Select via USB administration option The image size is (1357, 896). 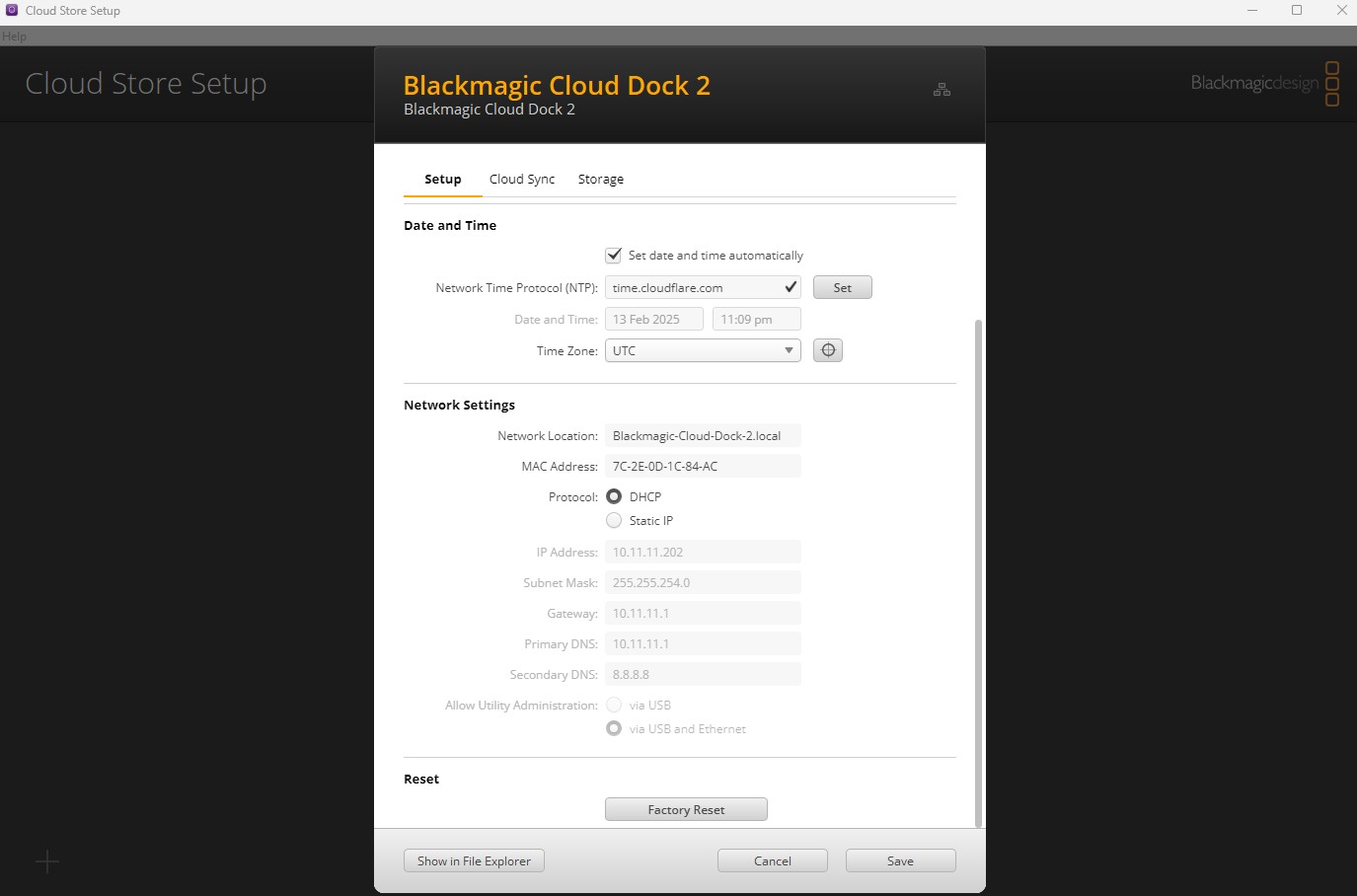614,705
